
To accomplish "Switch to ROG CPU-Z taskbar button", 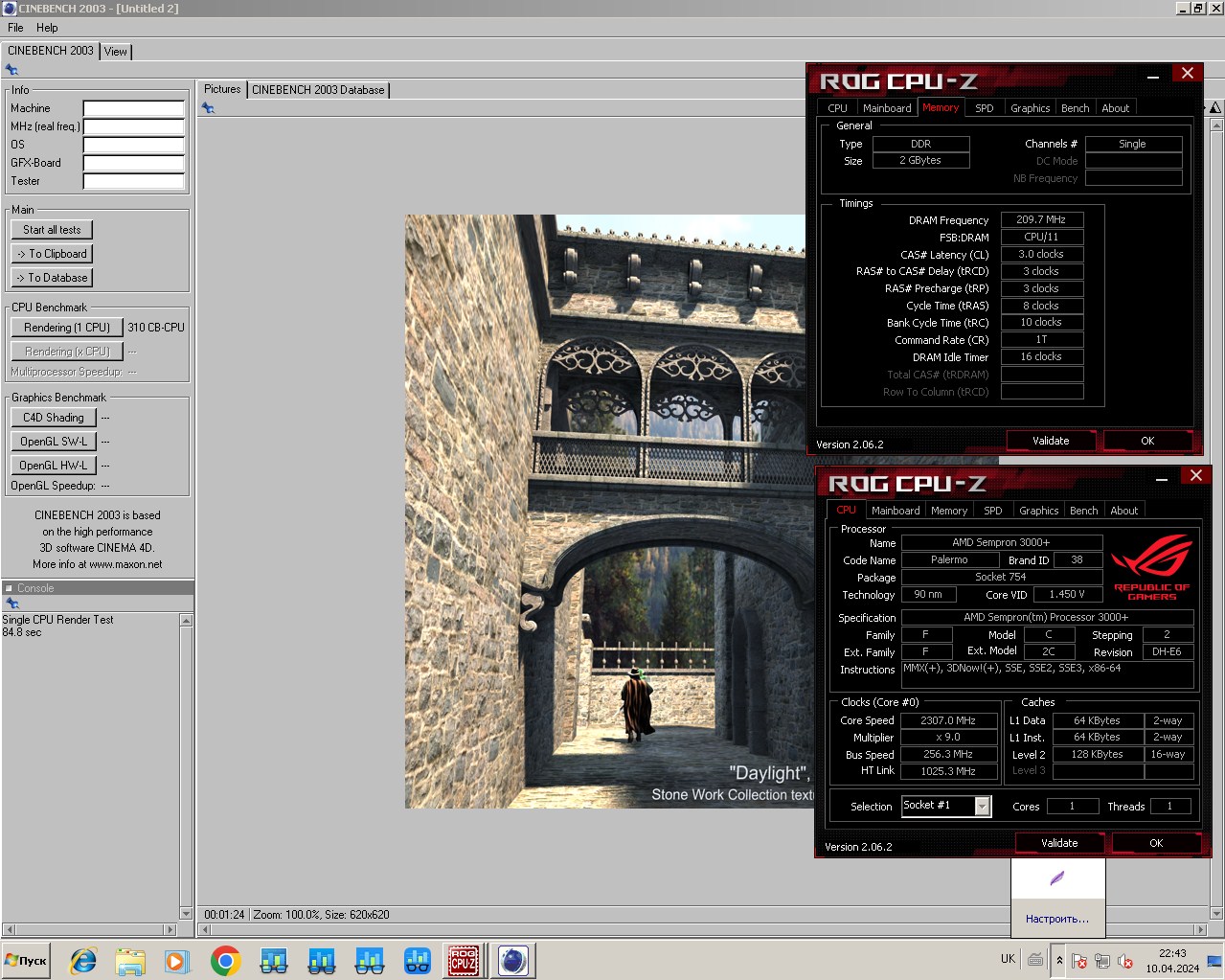I will 464,960.
